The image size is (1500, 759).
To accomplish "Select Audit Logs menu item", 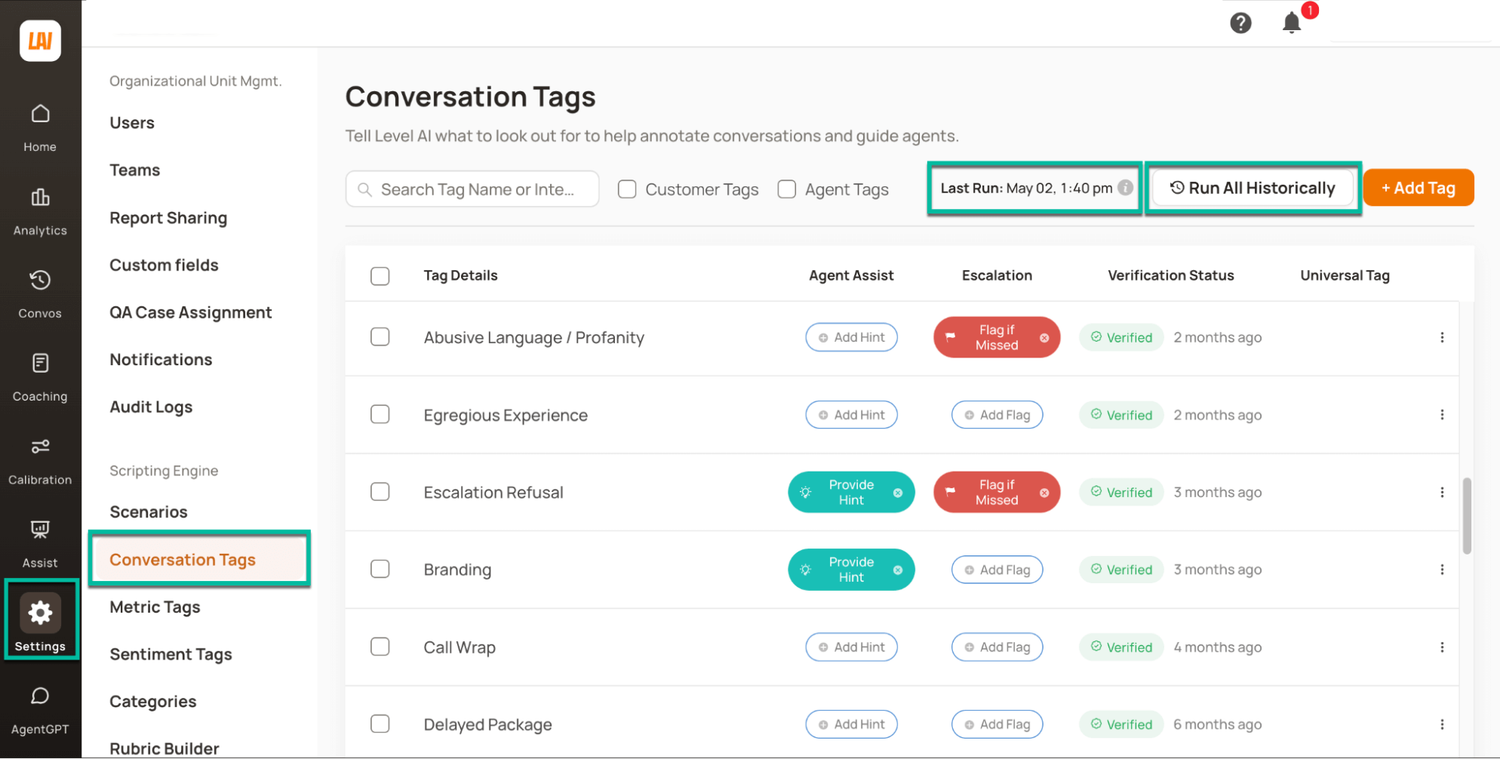I will 151,407.
